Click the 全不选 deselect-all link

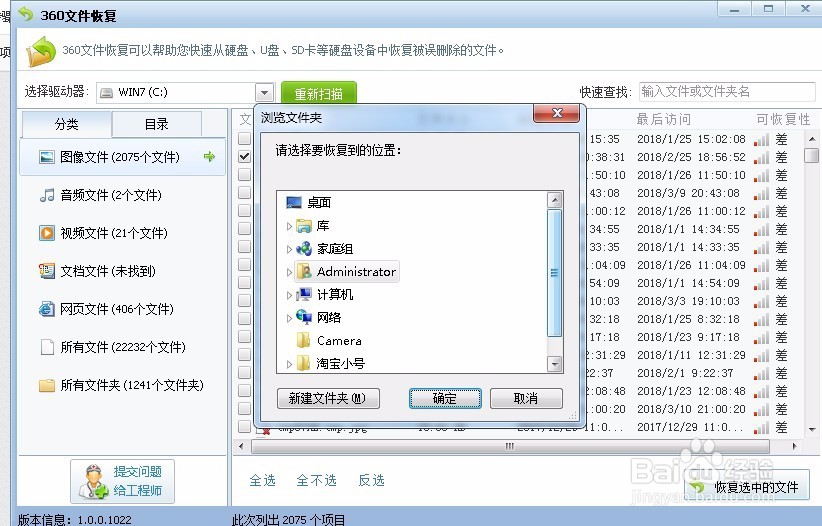[316, 480]
